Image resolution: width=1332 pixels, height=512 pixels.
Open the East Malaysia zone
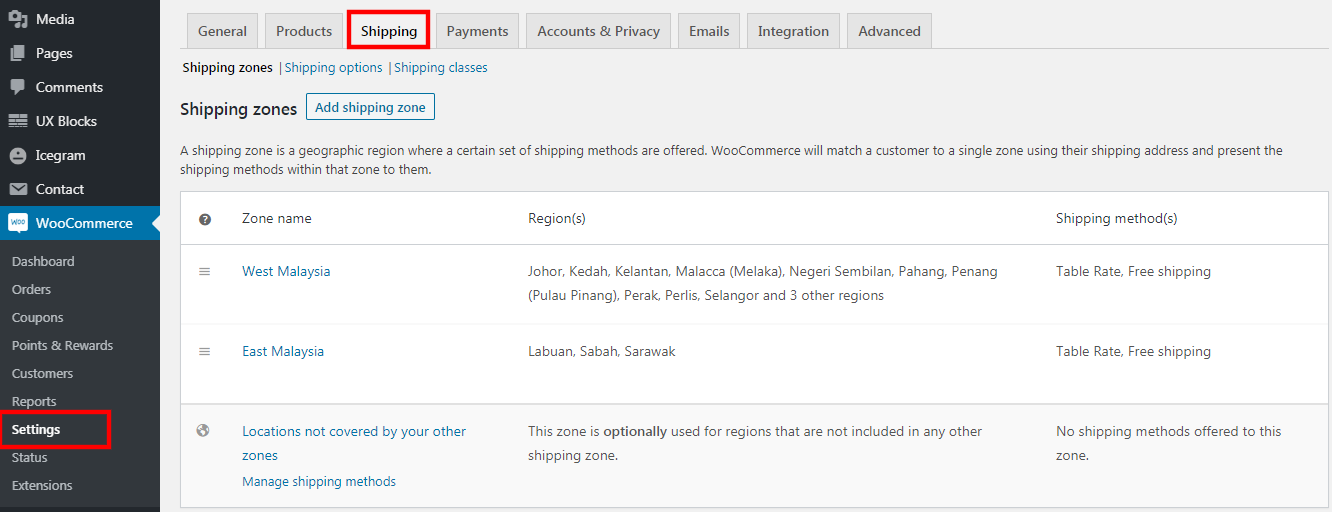(283, 351)
